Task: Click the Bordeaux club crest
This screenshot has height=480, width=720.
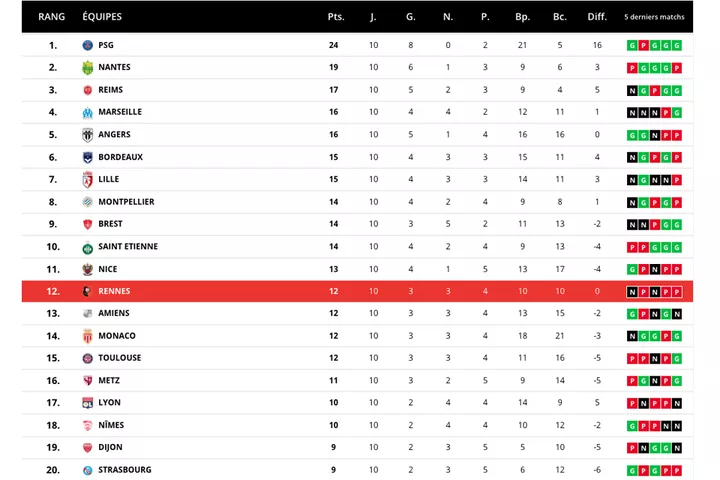Action: (x=88, y=157)
